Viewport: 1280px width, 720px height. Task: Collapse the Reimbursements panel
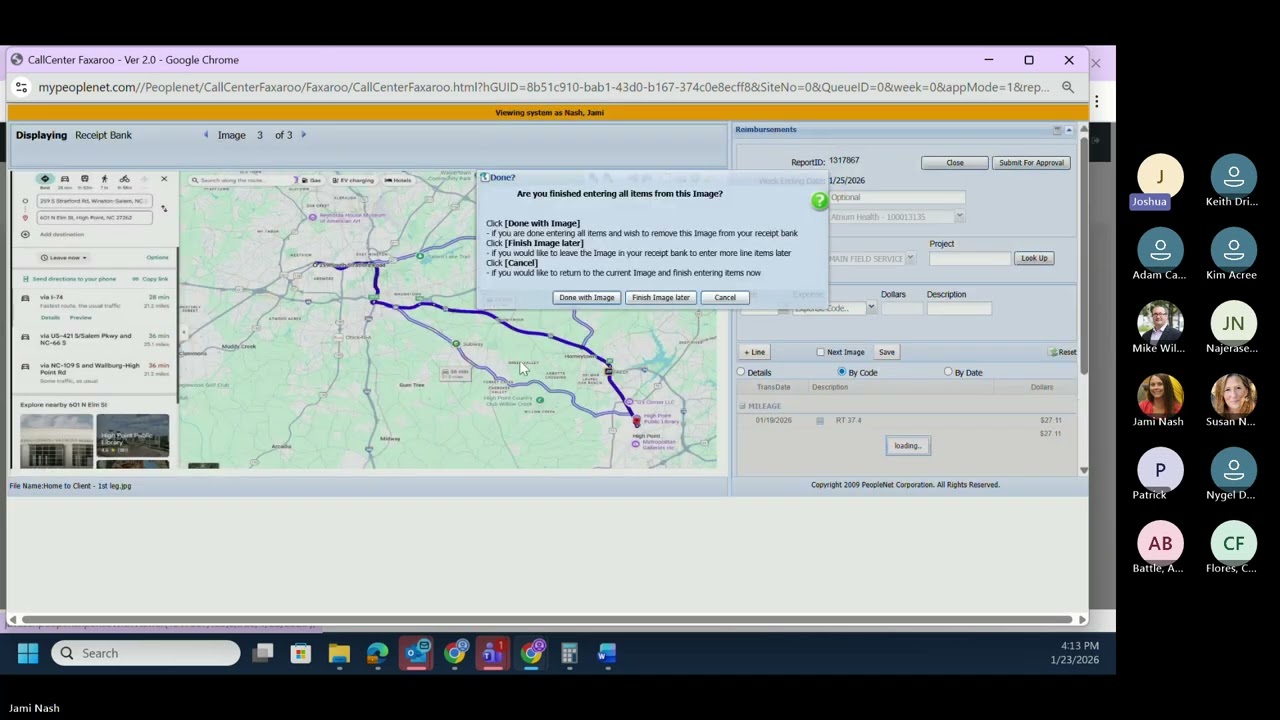pyautogui.click(x=1069, y=130)
